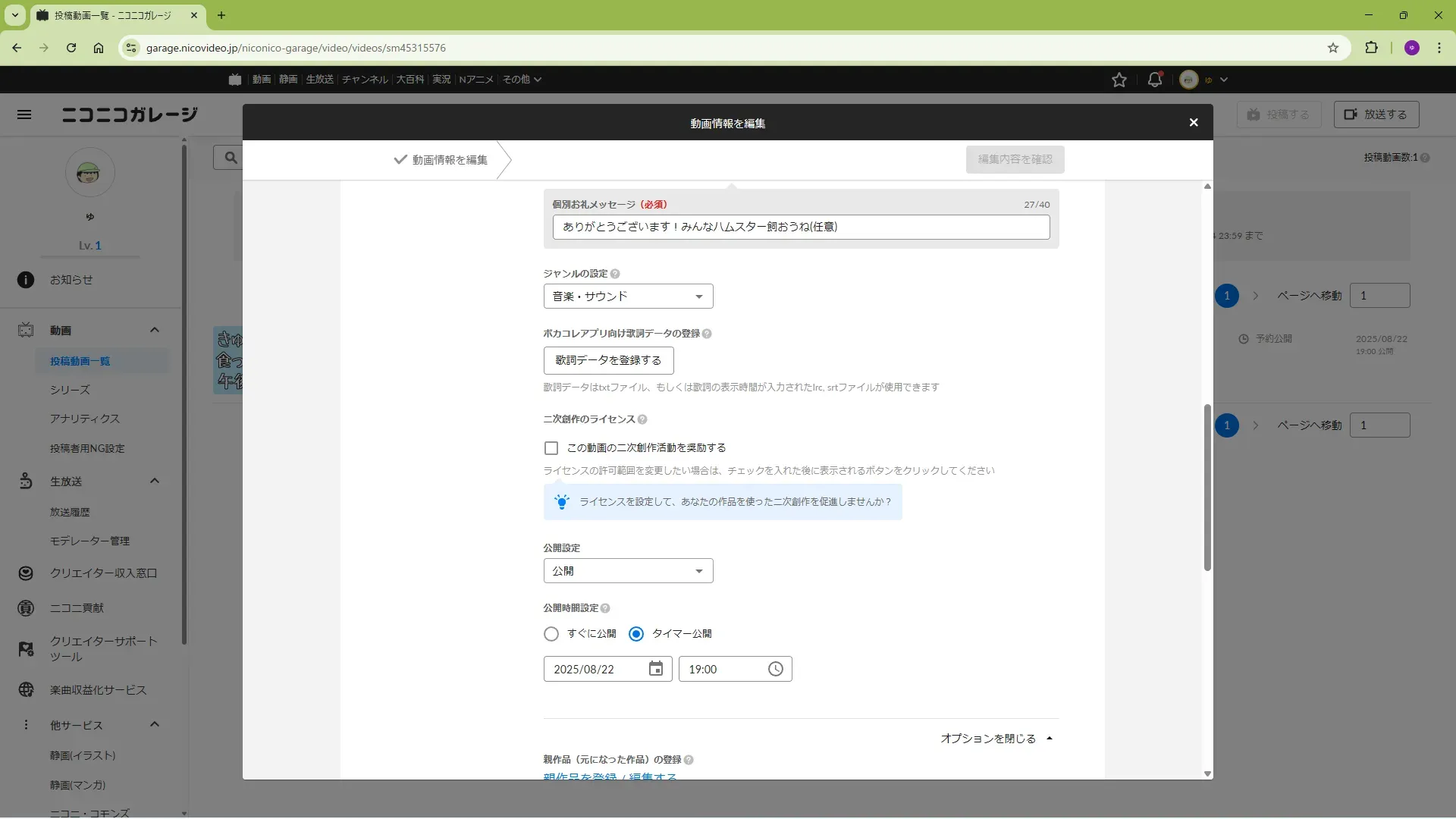Screen dimensions: 1456x819
Task: Select the すぐに公開 radio button
Action: 551,634
